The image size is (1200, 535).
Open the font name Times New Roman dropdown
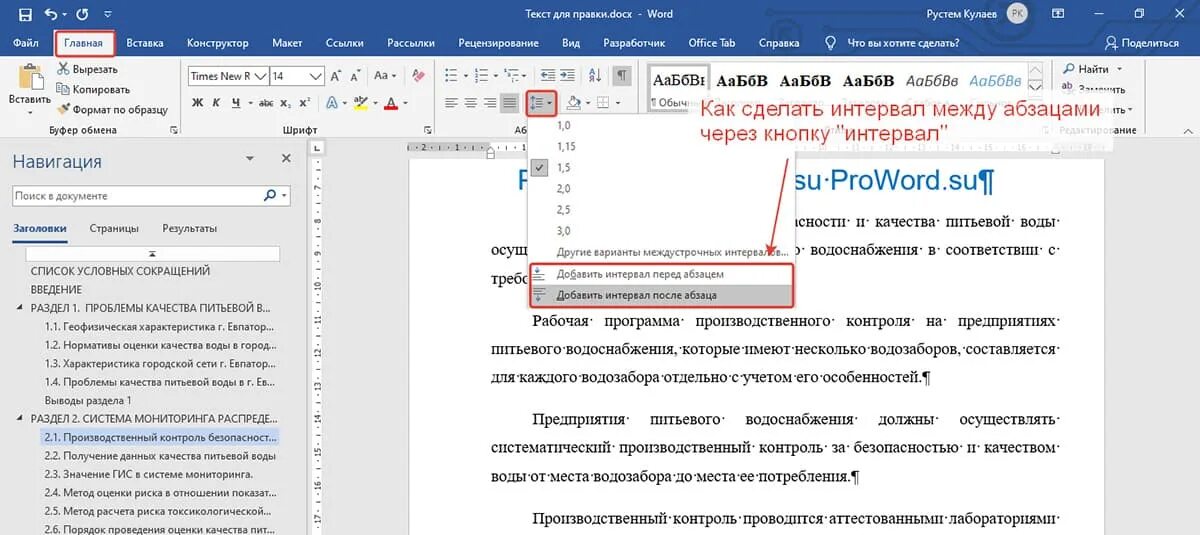[x=261, y=76]
